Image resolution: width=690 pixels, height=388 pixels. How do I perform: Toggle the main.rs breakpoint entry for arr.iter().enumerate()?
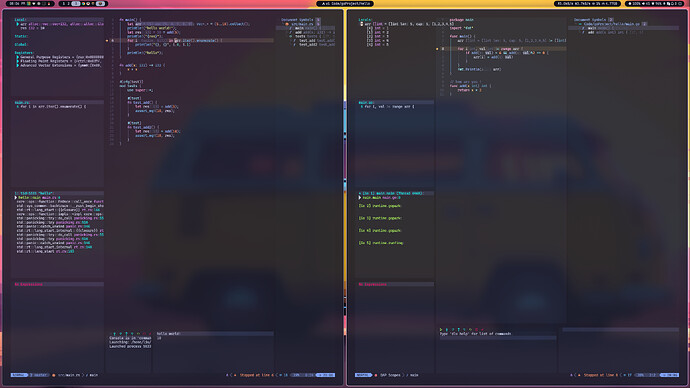pyautogui.click(x=52, y=106)
